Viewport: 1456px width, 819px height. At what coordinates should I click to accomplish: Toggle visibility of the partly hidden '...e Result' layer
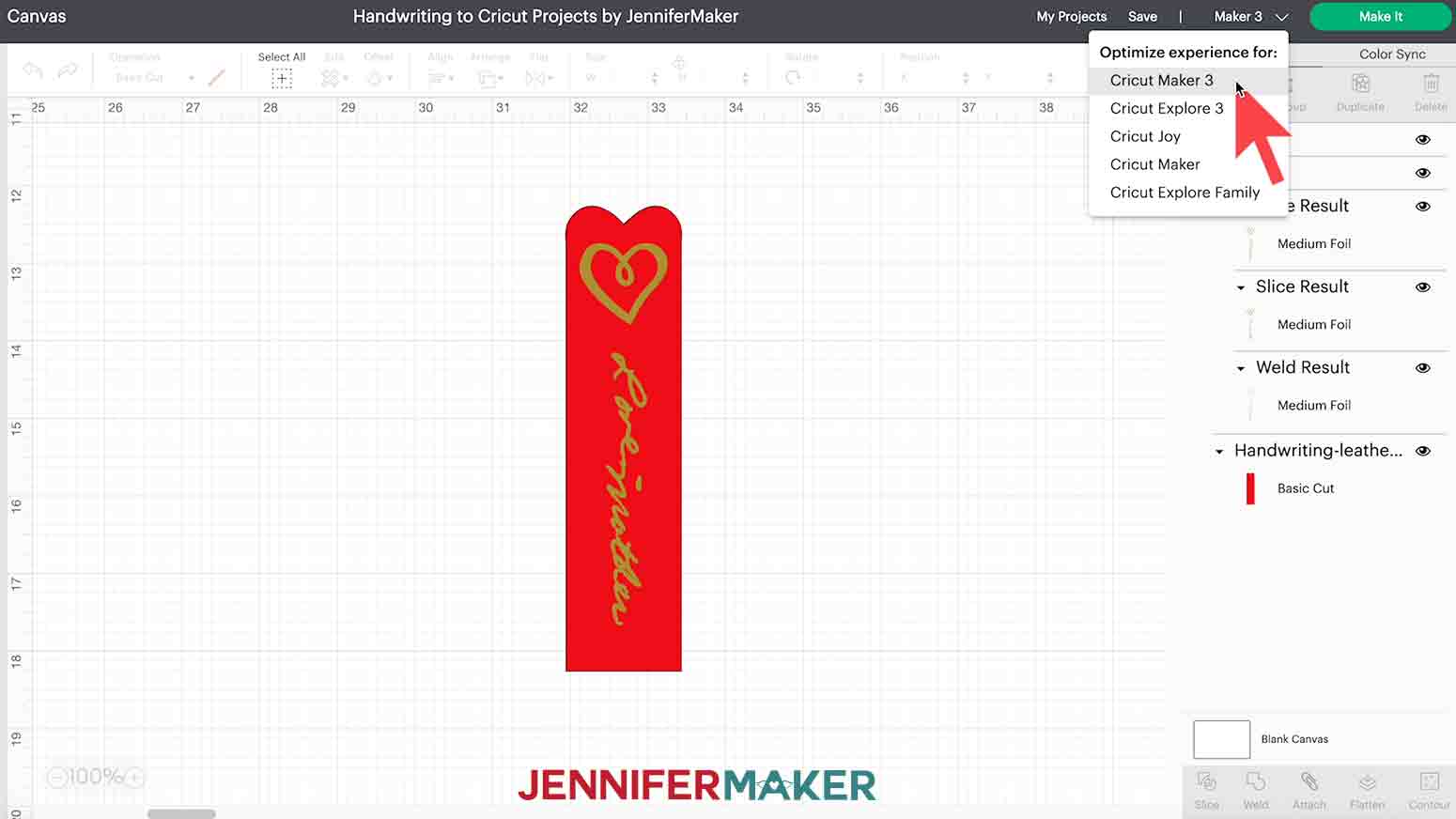pyautogui.click(x=1423, y=207)
